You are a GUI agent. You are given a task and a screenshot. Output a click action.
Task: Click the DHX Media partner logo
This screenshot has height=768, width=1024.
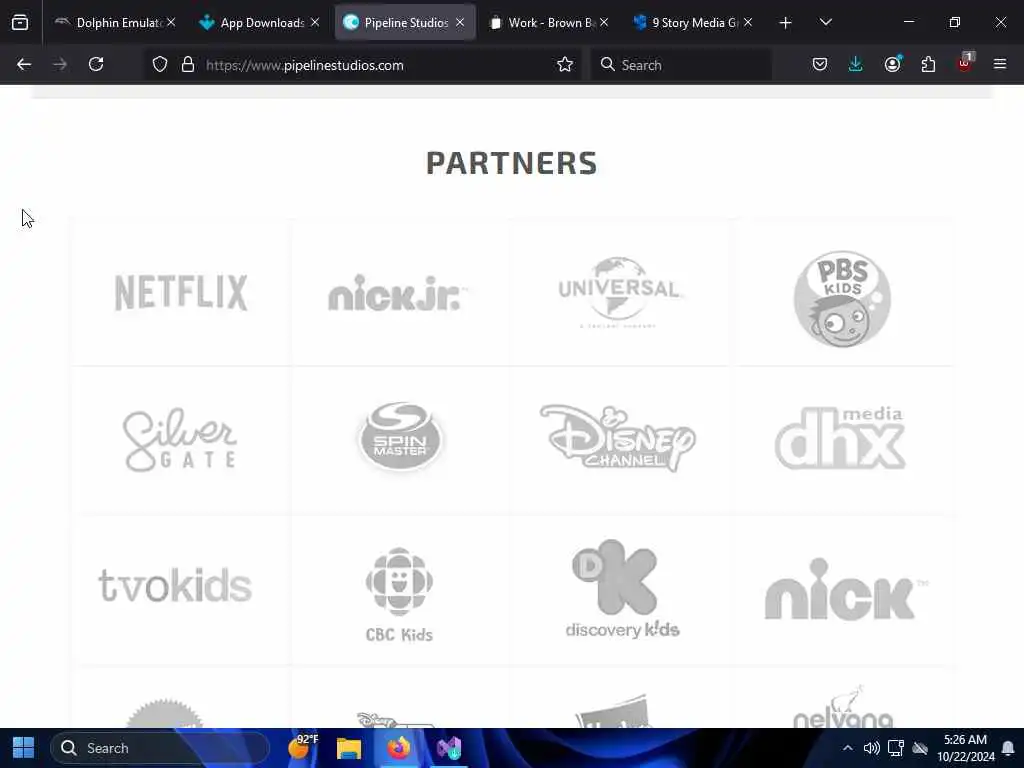(x=840, y=438)
